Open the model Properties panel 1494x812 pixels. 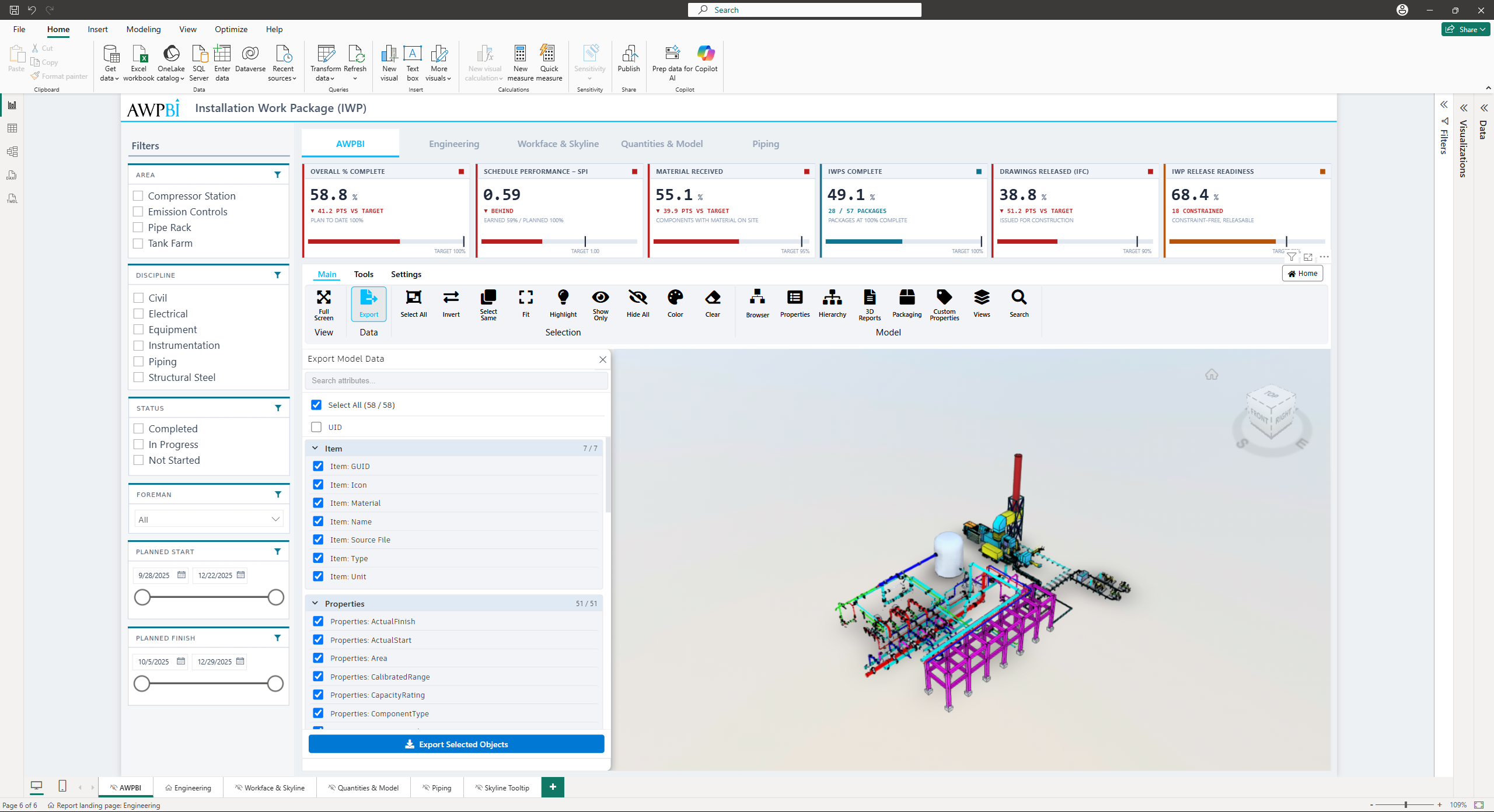795,304
